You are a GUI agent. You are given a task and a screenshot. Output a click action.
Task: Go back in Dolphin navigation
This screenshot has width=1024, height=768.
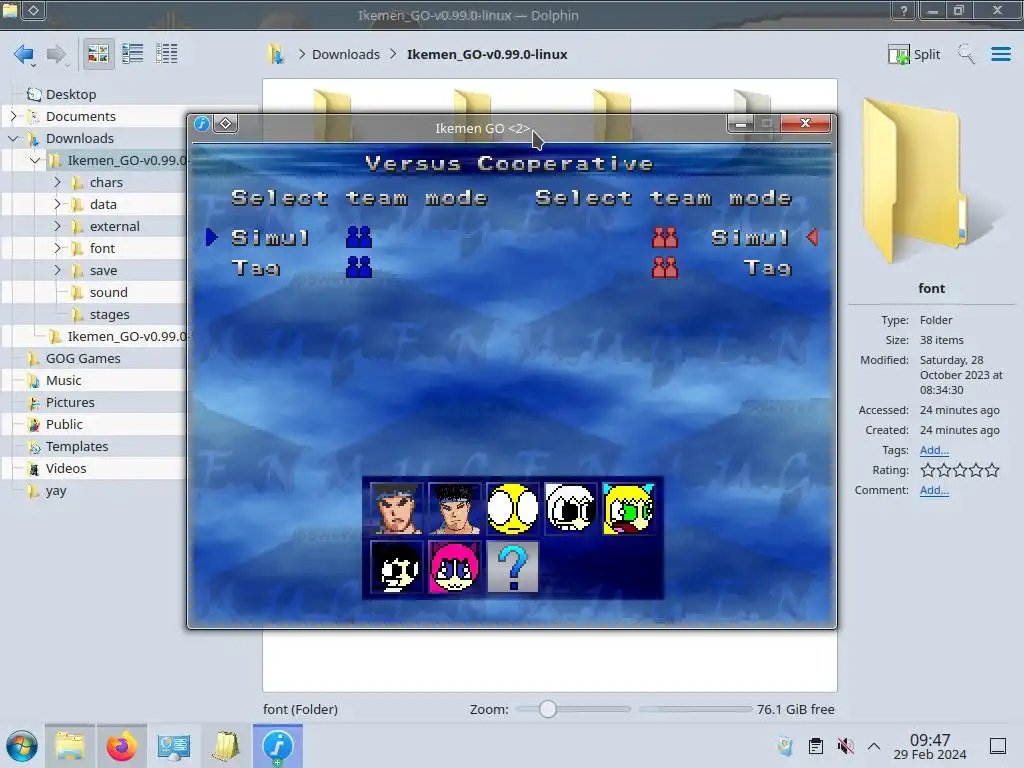[x=24, y=54]
